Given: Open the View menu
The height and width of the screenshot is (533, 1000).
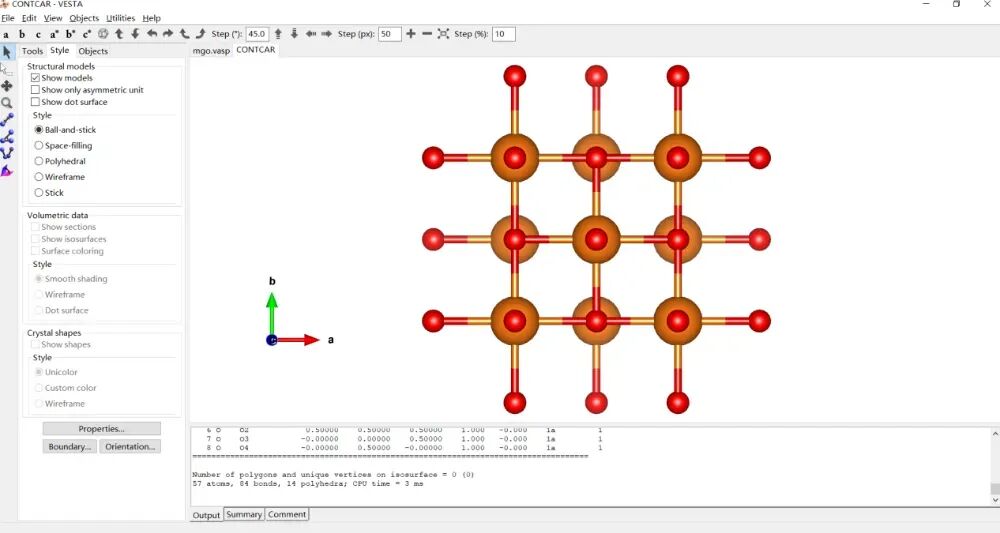Looking at the screenshot, I should (53, 18).
